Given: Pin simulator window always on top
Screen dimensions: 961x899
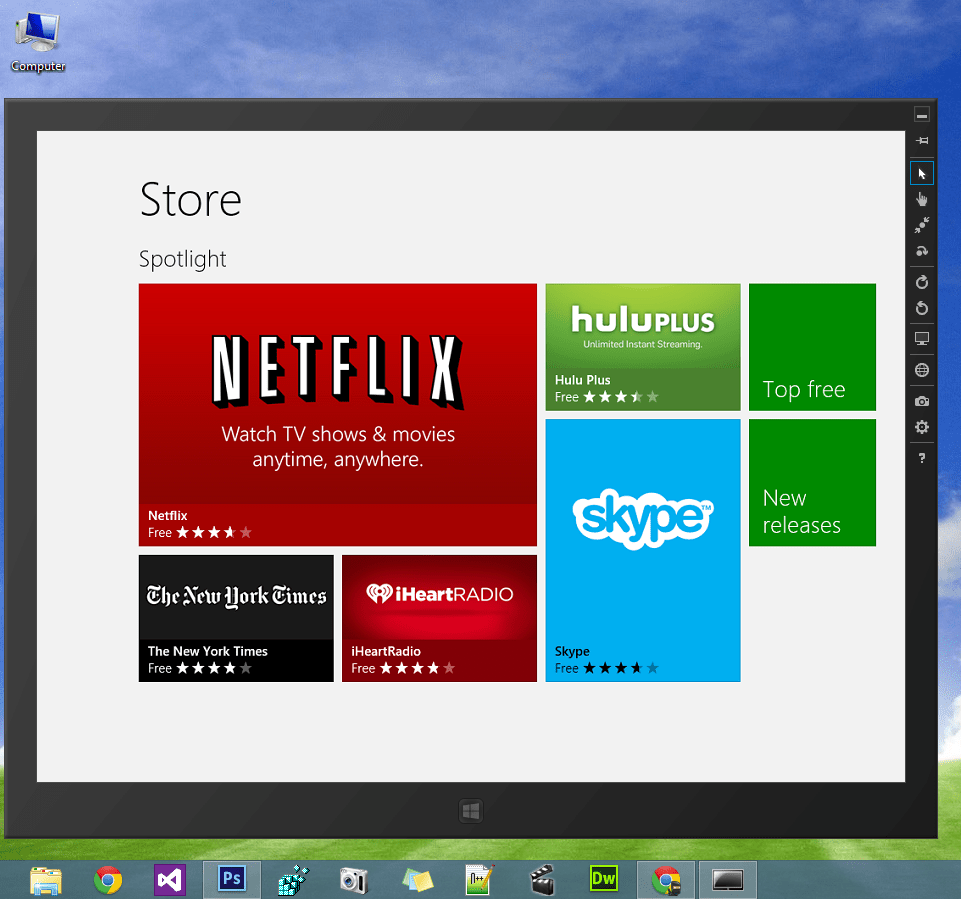Looking at the screenshot, I should 922,141.
